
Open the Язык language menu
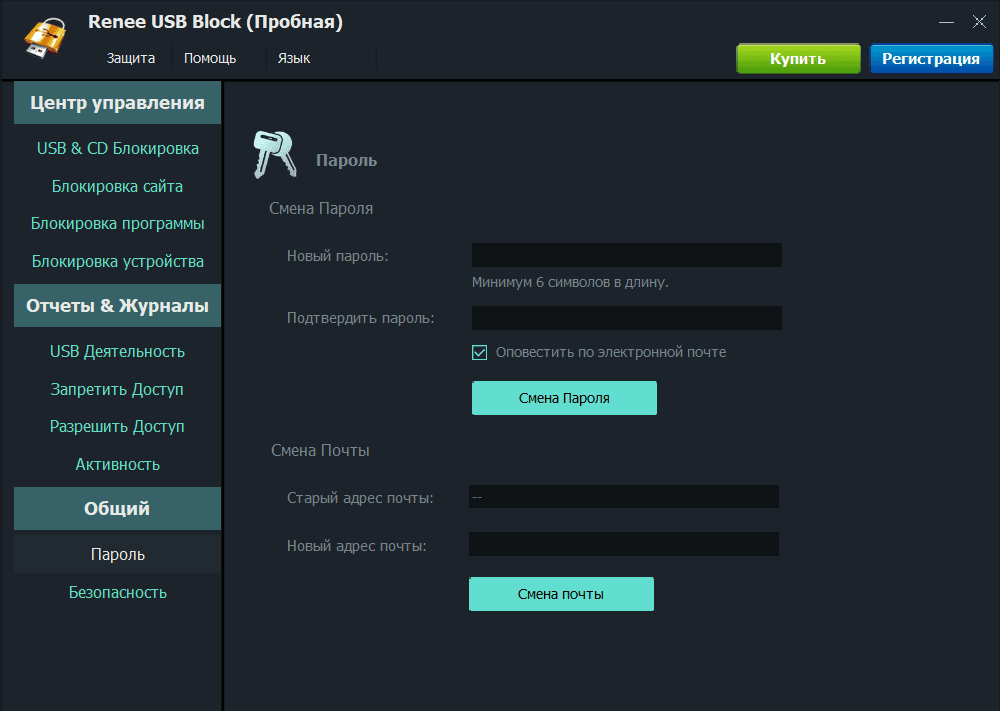(294, 58)
